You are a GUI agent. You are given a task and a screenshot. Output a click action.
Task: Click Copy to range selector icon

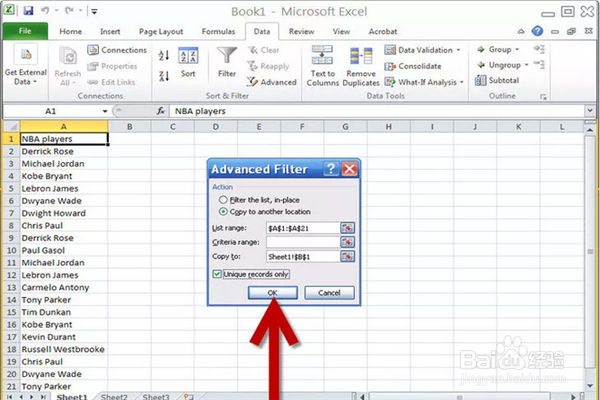347,256
